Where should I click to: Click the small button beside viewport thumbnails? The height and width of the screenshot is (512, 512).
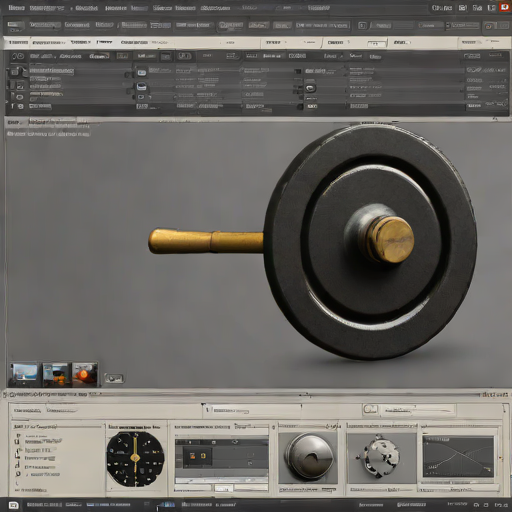[114, 378]
